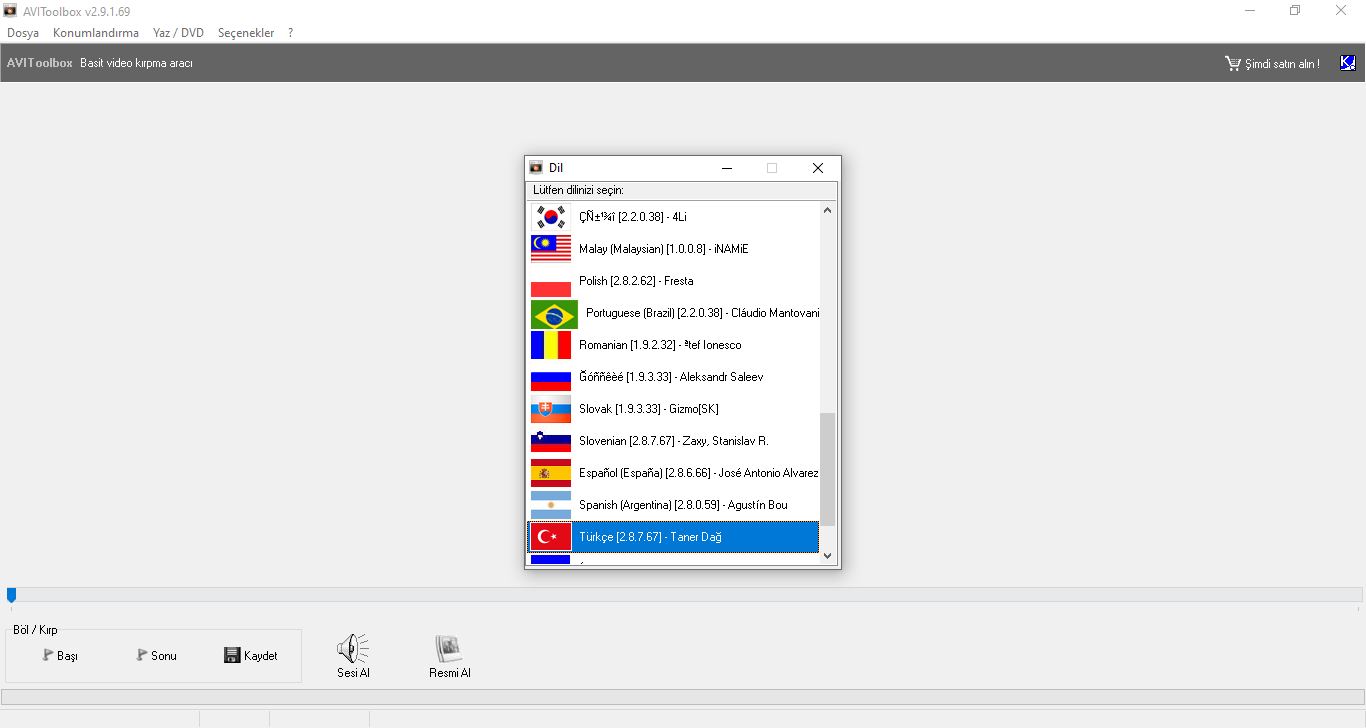Choose Türkçe [2.8.7.67] - Taner Dağ entry
Viewport: 1366px width, 728px height.
point(673,537)
